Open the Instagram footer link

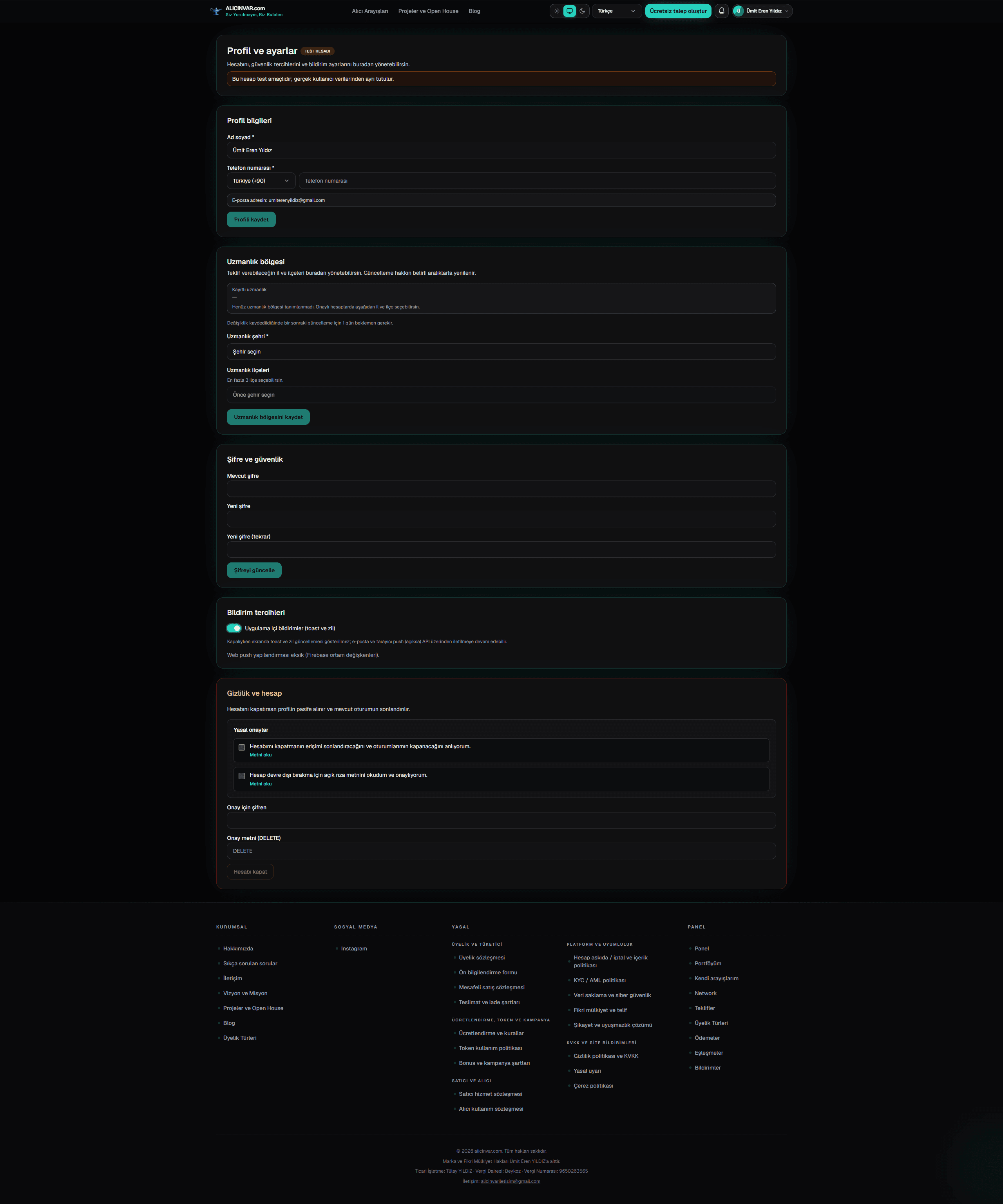tap(354, 948)
